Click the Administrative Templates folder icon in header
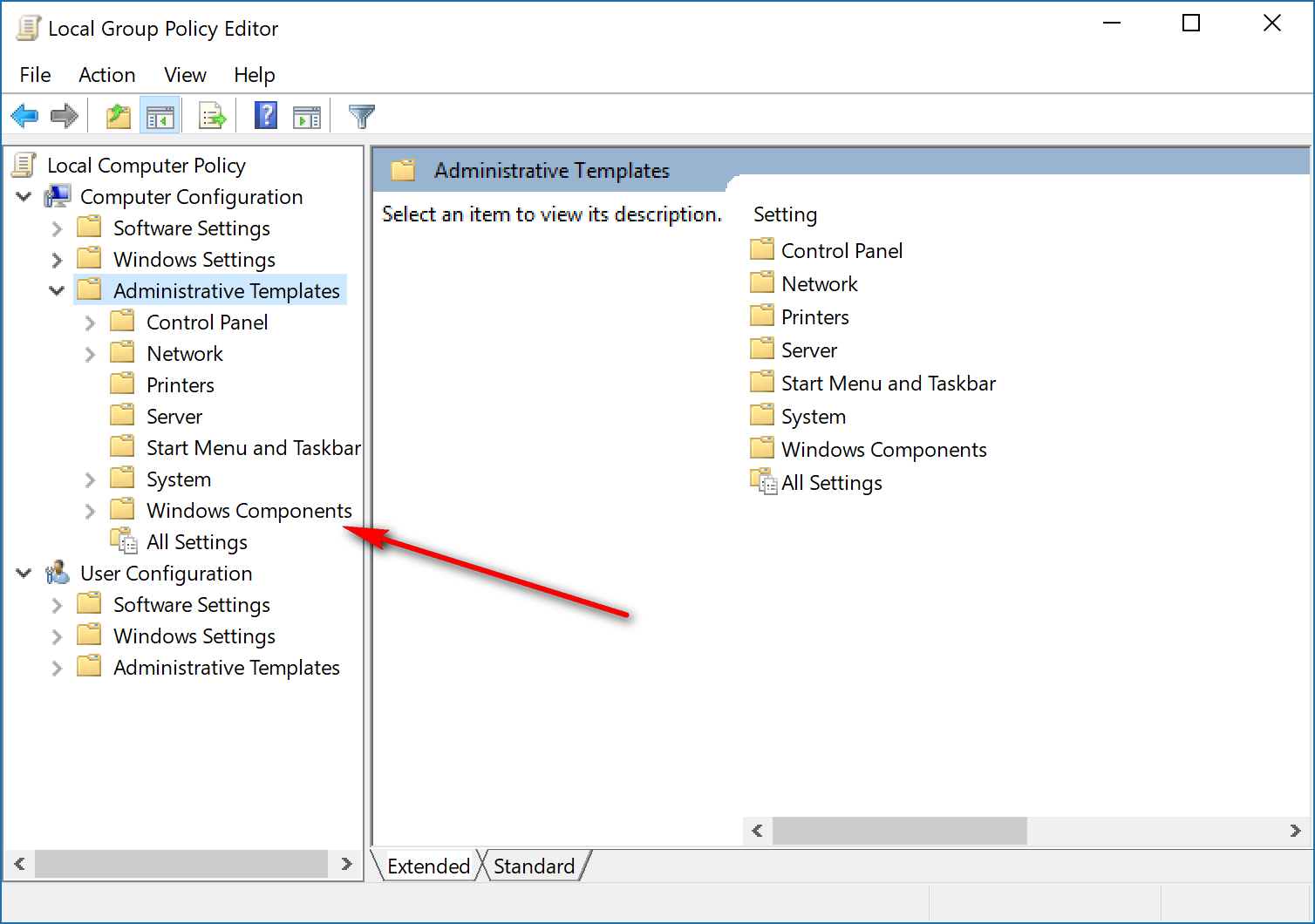The image size is (1315, 924). 402,169
